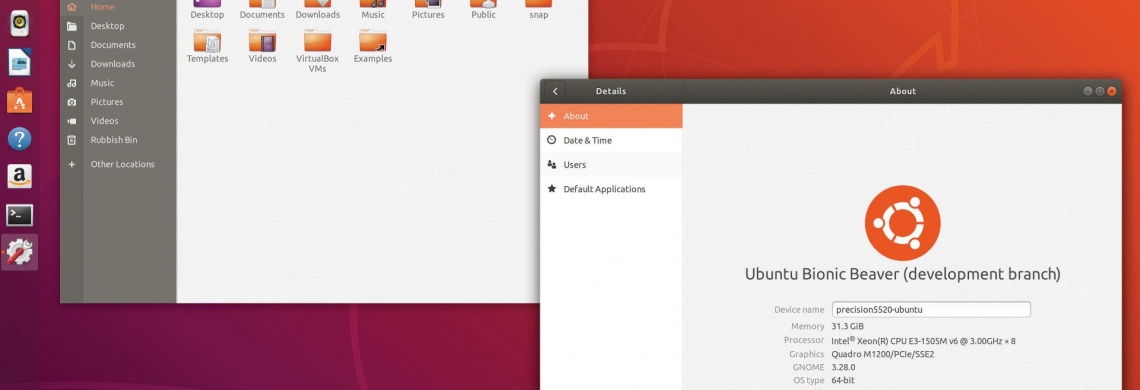The width and height of the screenshot is (1140, 390).
Task: Select Pictures in Files sidebar
Action: pos(118,102)
